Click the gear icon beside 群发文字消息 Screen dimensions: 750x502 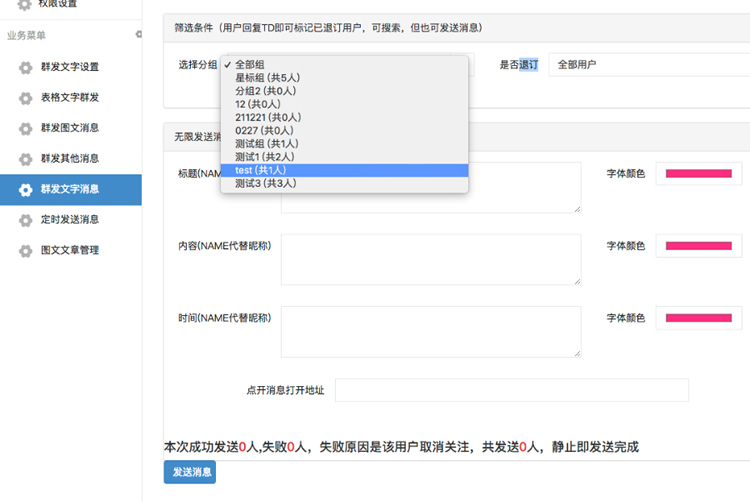[x=25, y=190]
